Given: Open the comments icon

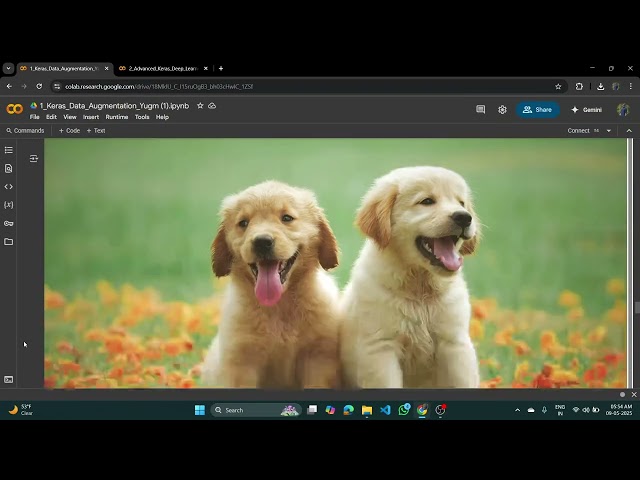Looking at the screenshot, I should click(481, 109).
